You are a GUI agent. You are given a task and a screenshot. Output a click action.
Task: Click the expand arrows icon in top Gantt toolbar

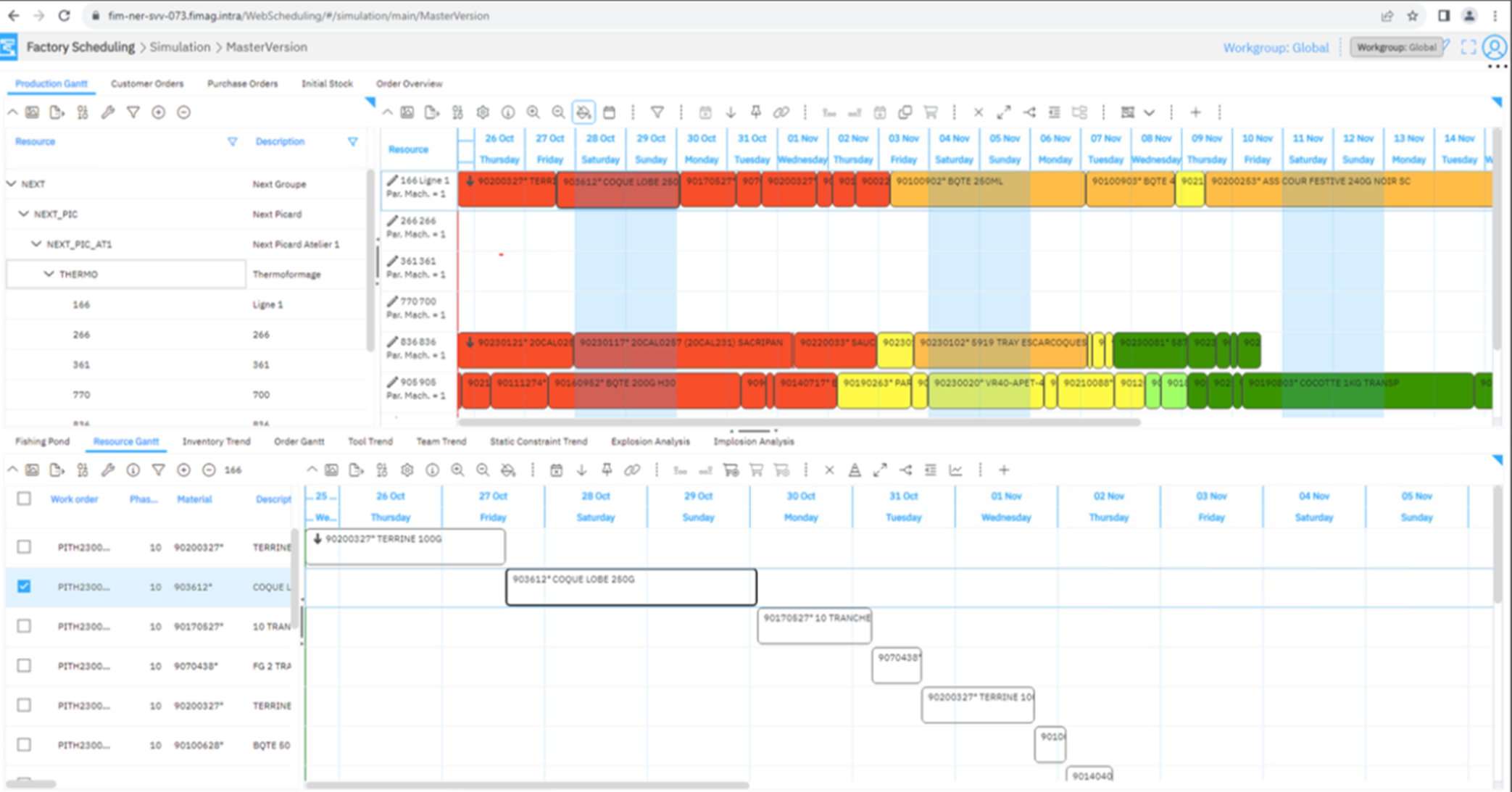tap(1003, 112)
